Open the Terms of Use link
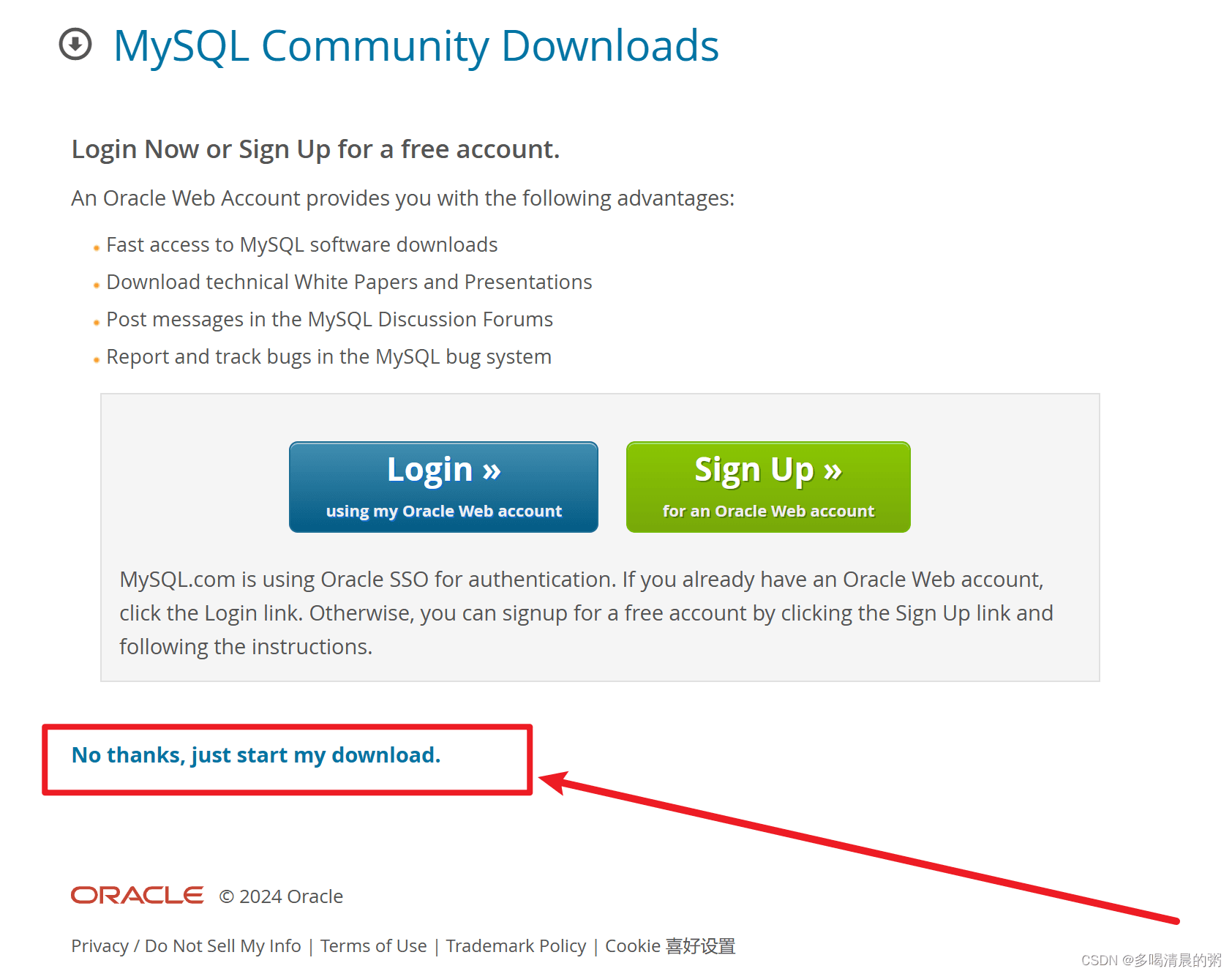The image size is (1232, 974). (x=373, y=946)
